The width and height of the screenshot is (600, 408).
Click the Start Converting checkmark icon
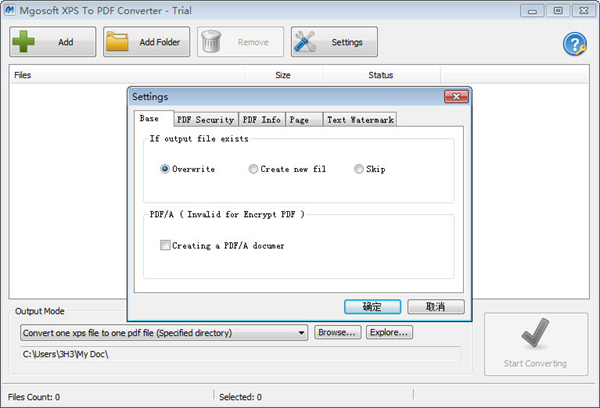coord(535,333)
